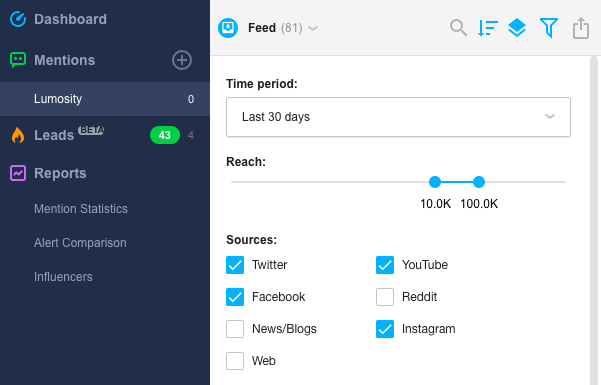Click the export share icon
The image size is (601, 385).
(581, 28)
